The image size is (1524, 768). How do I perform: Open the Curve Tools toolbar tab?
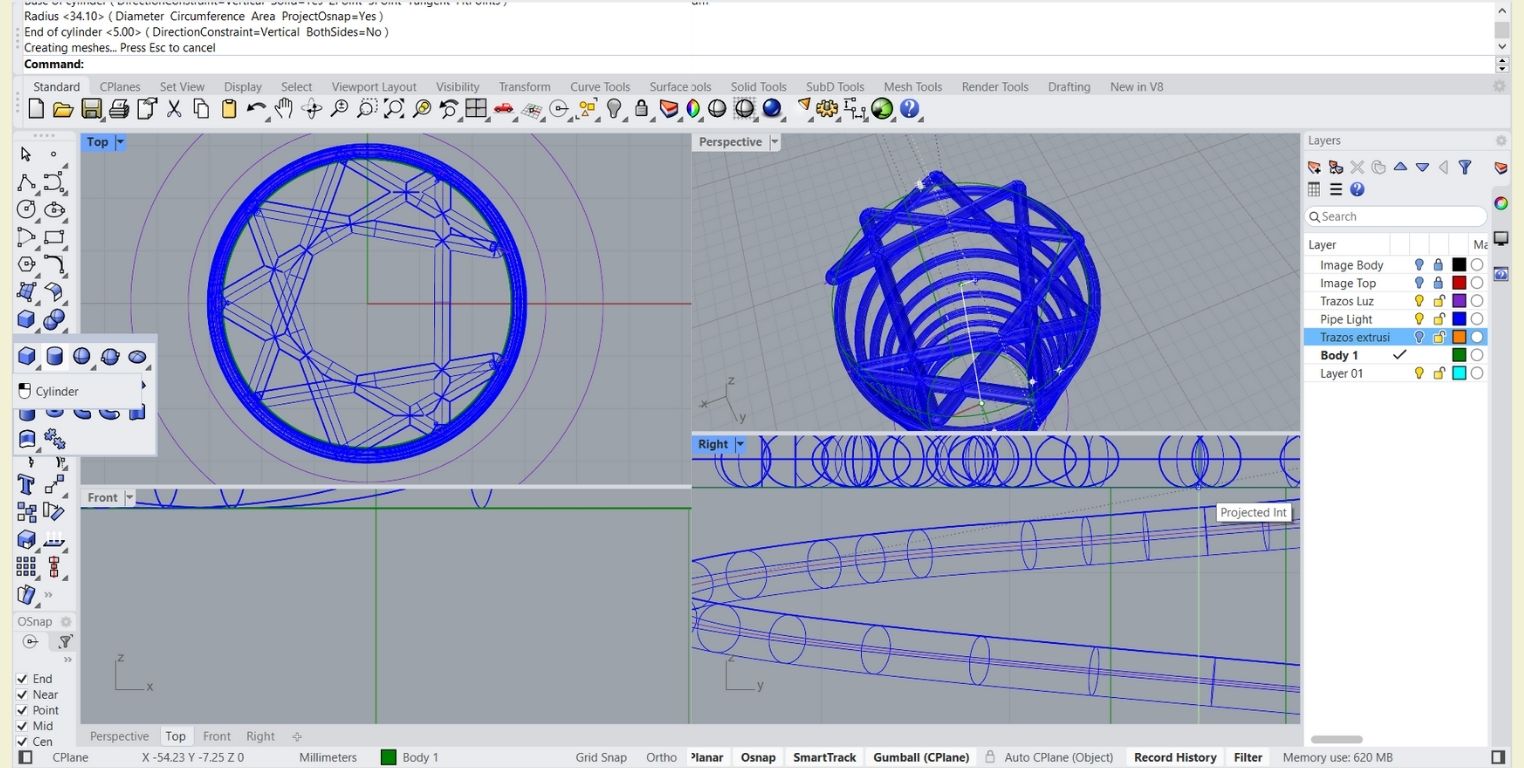600,87
